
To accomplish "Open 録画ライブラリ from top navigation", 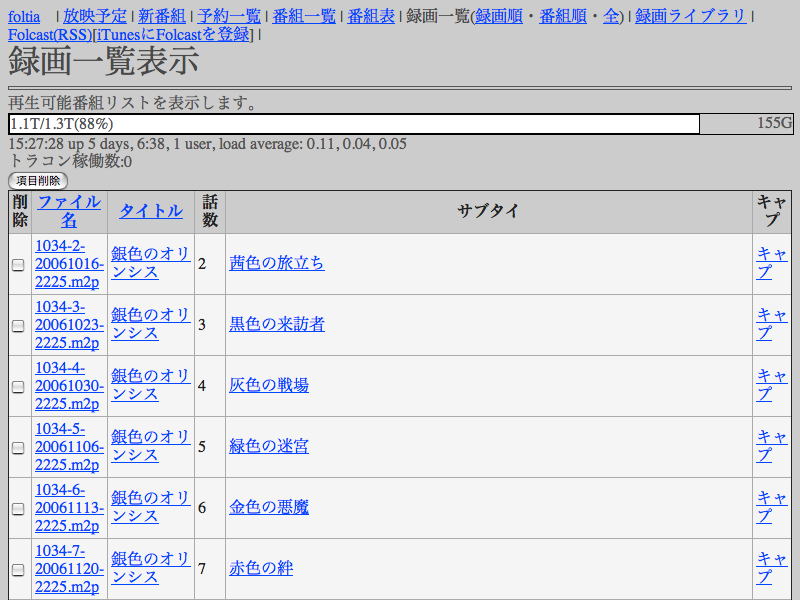I will [x=690, y=16].
